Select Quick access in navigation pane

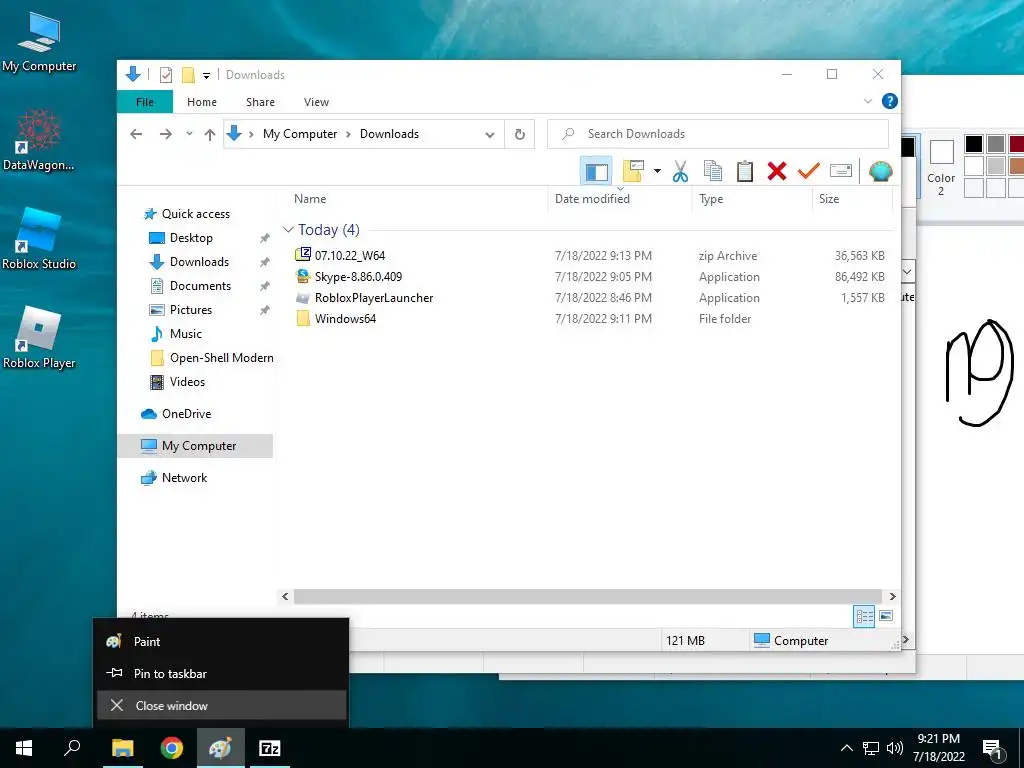click(195, 214)
